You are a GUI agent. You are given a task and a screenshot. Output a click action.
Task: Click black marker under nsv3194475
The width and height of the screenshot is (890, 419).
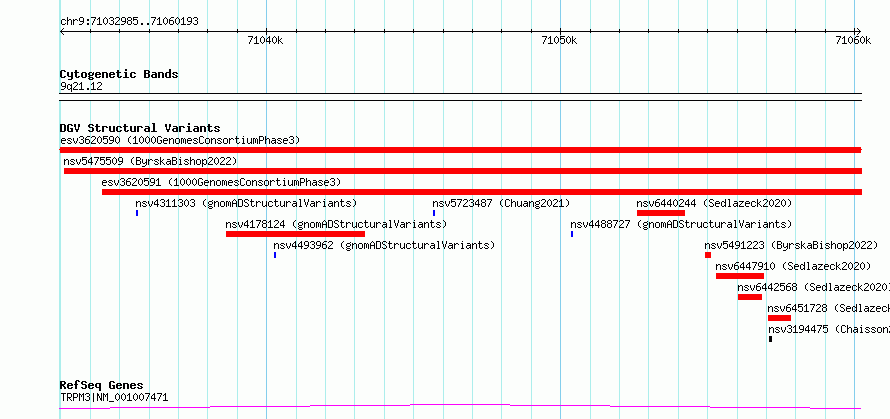coord(770,339)
